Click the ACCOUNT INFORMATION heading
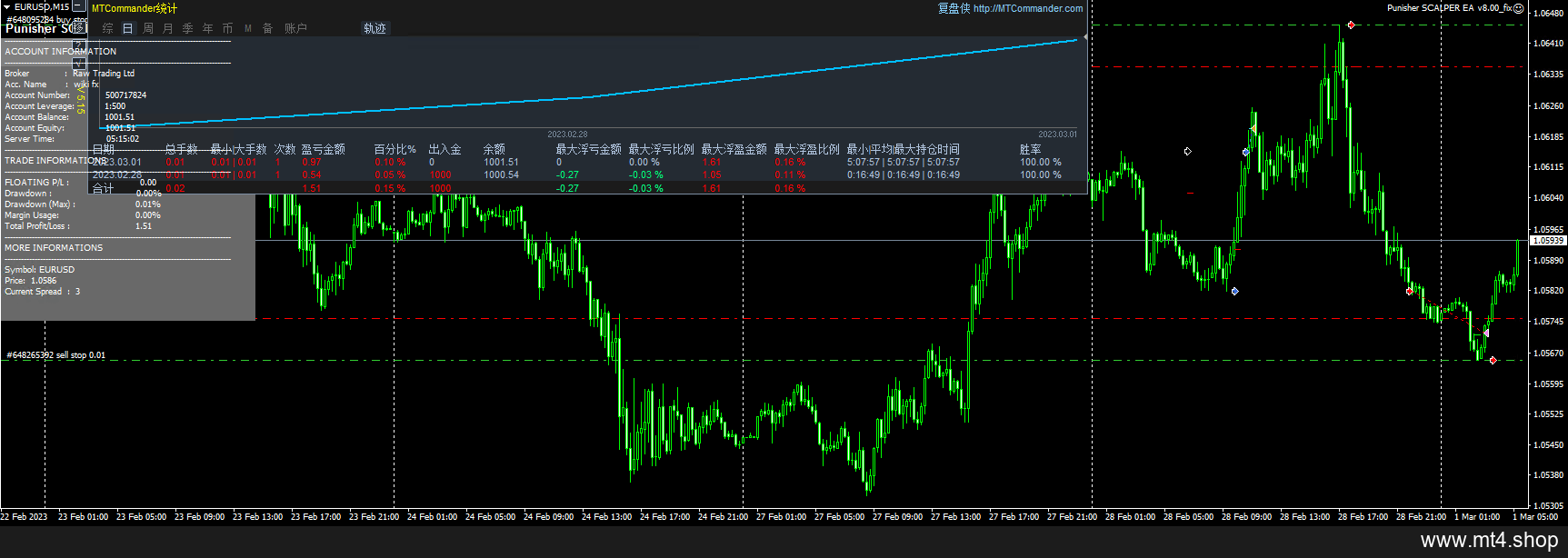This screenshot has height=558, width=1568. pyautogui.click(x=61, y=52)
